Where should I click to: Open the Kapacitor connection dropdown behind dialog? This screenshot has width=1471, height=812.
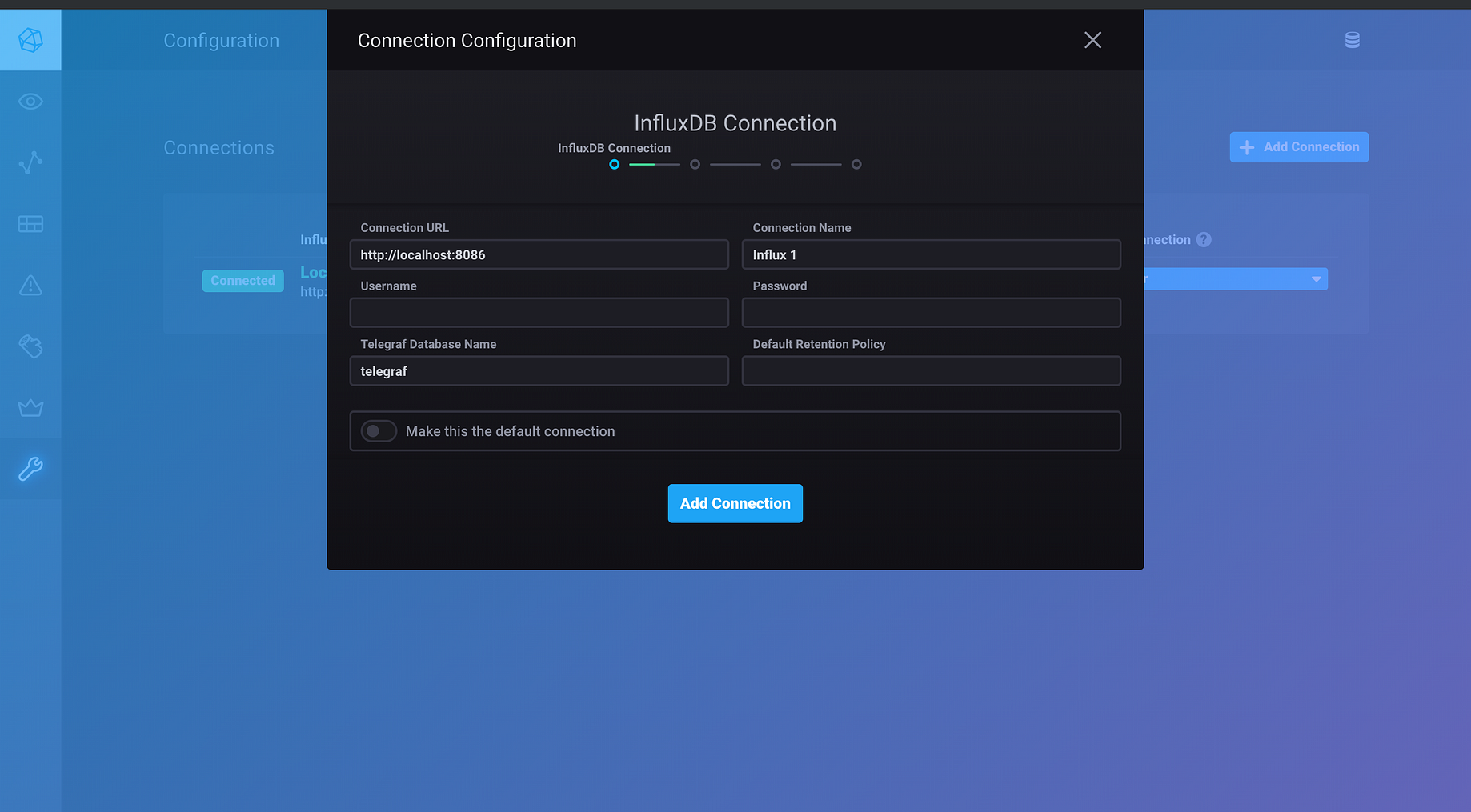(1237, 279)
